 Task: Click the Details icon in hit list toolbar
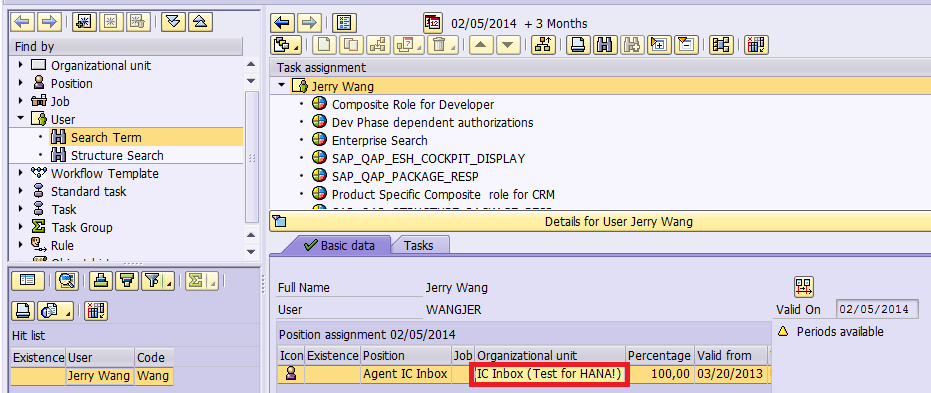(27, 281)
